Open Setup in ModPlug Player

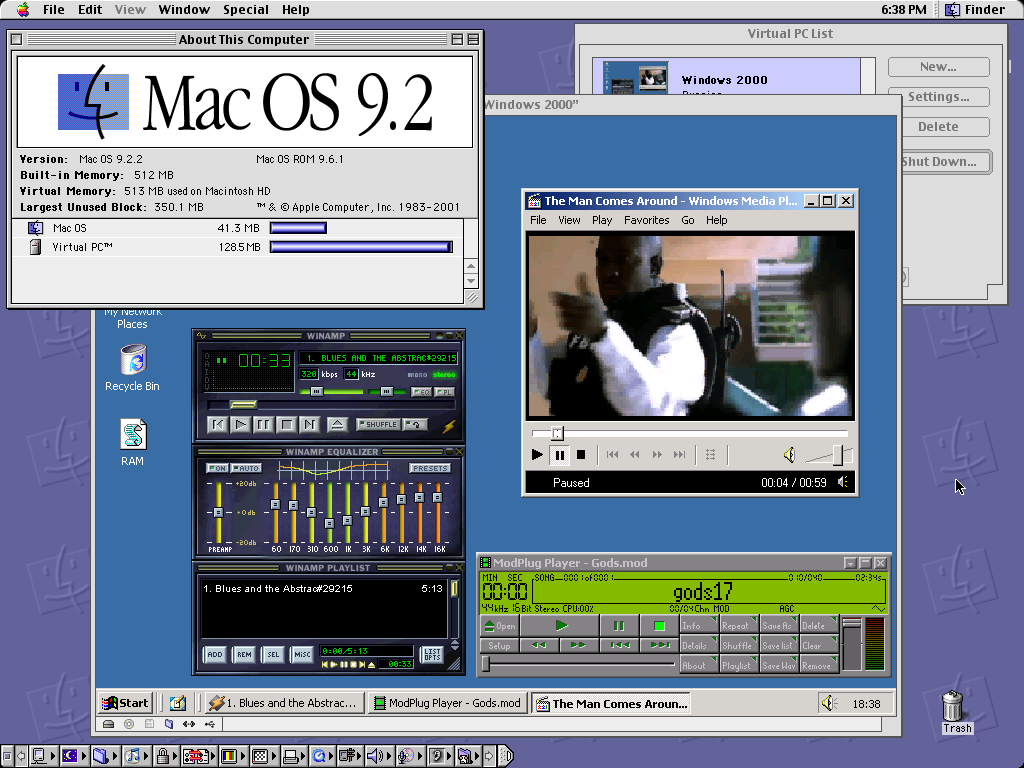point(499,645)
